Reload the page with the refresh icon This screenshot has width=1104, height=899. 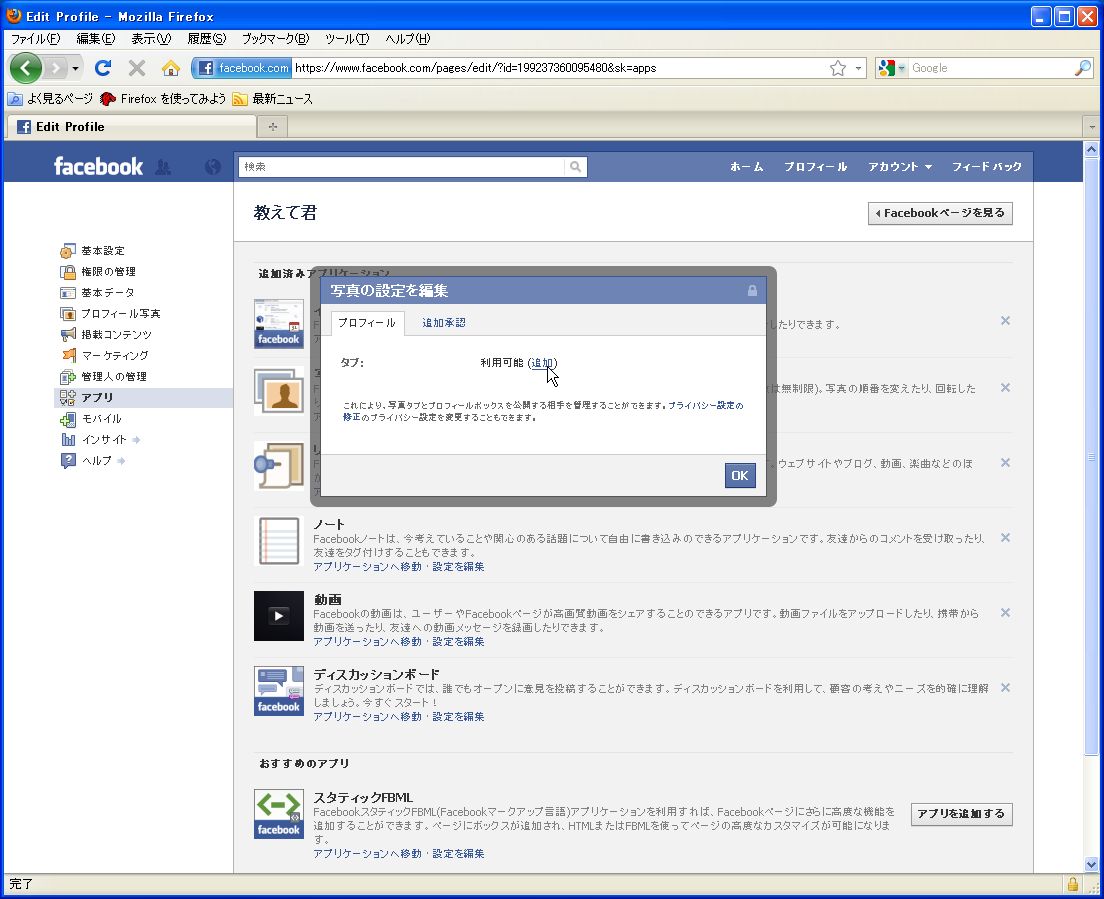pos(103,68)
